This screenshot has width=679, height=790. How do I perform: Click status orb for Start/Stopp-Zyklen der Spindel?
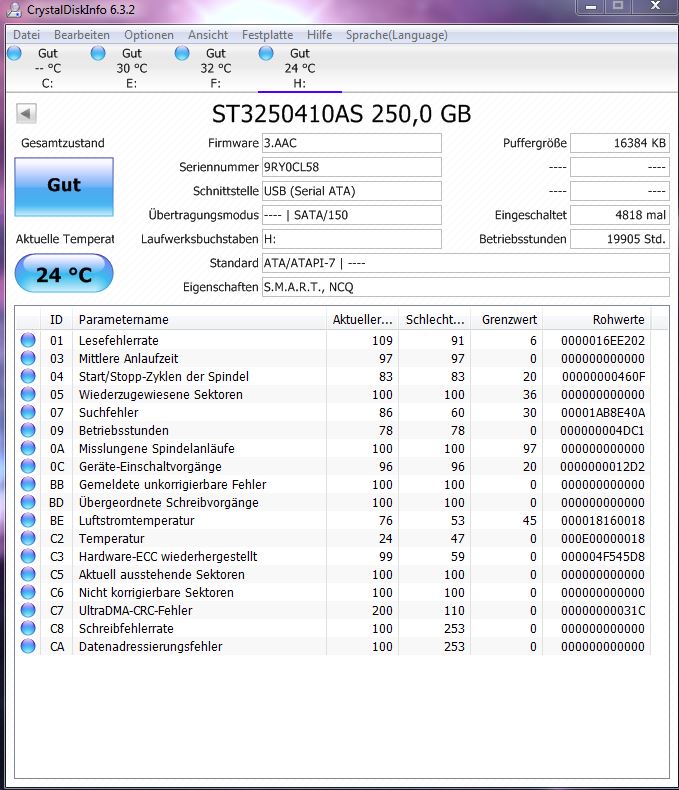click(28, 376)
